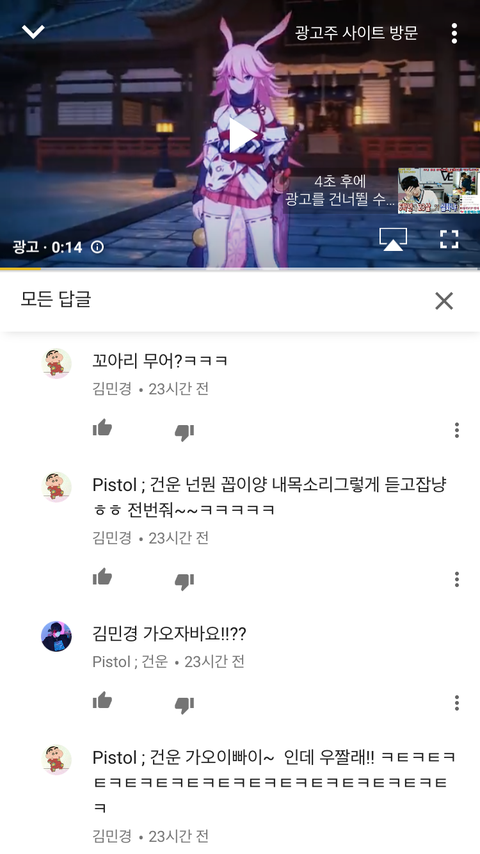The image size is (480, 854).
Task: Close the all replies panel
Action: [x=444, y=301]
